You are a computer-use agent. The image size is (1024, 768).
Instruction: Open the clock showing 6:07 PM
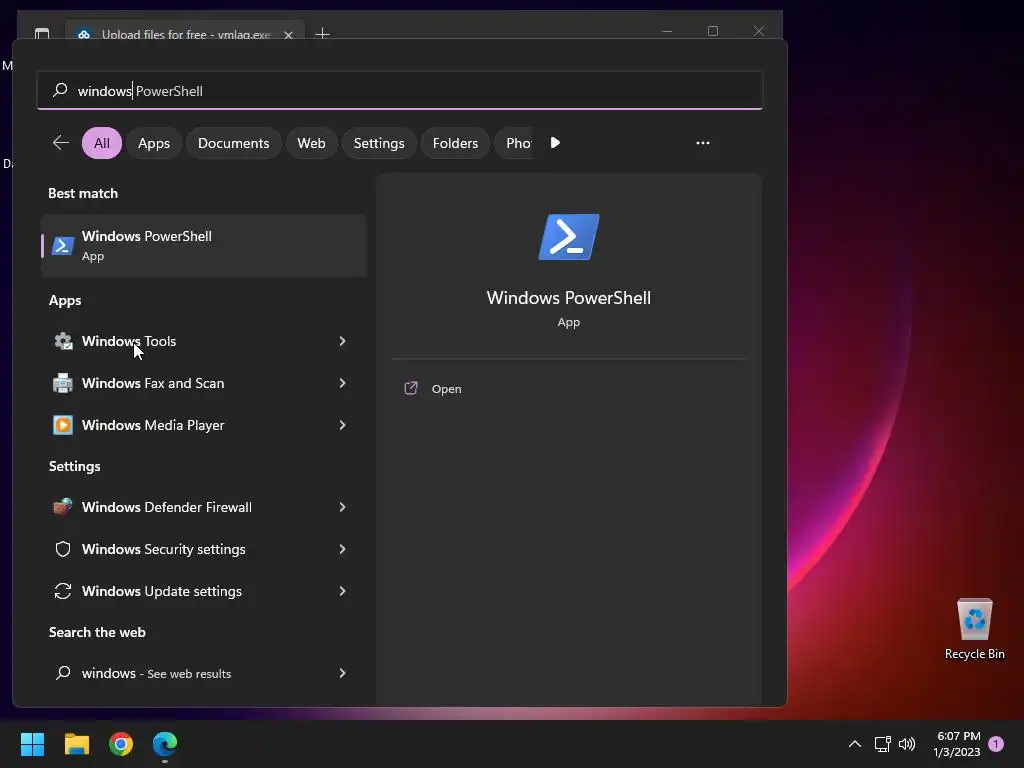tap(957, 744)
